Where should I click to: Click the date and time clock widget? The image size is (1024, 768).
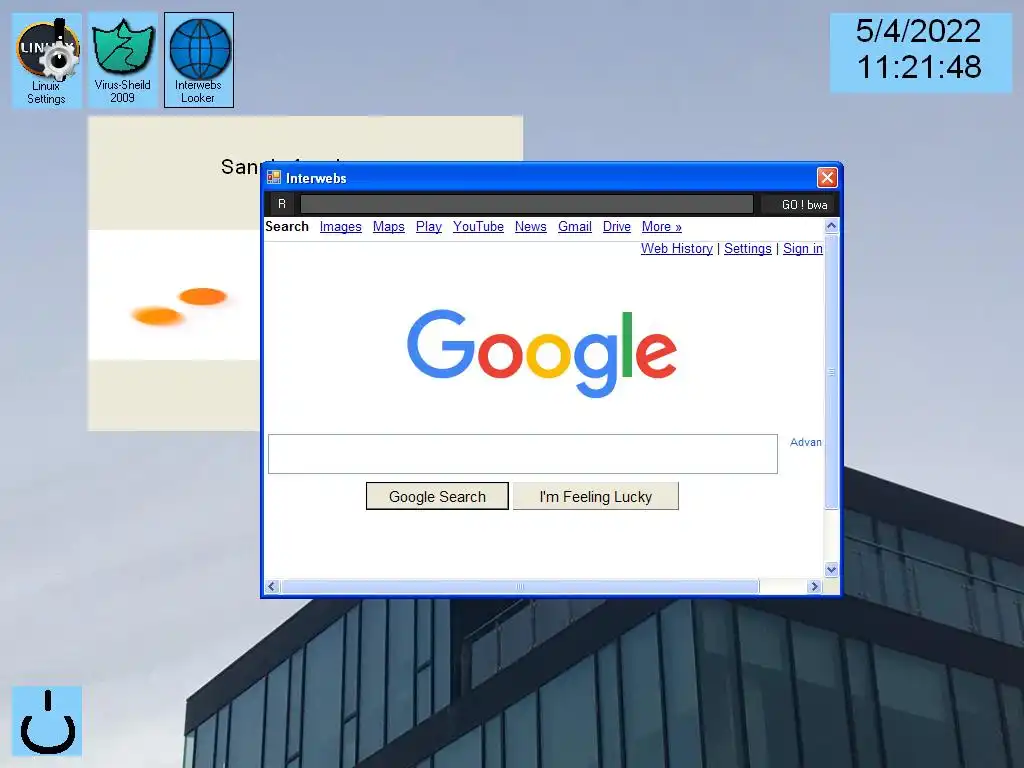pos(920,52)
